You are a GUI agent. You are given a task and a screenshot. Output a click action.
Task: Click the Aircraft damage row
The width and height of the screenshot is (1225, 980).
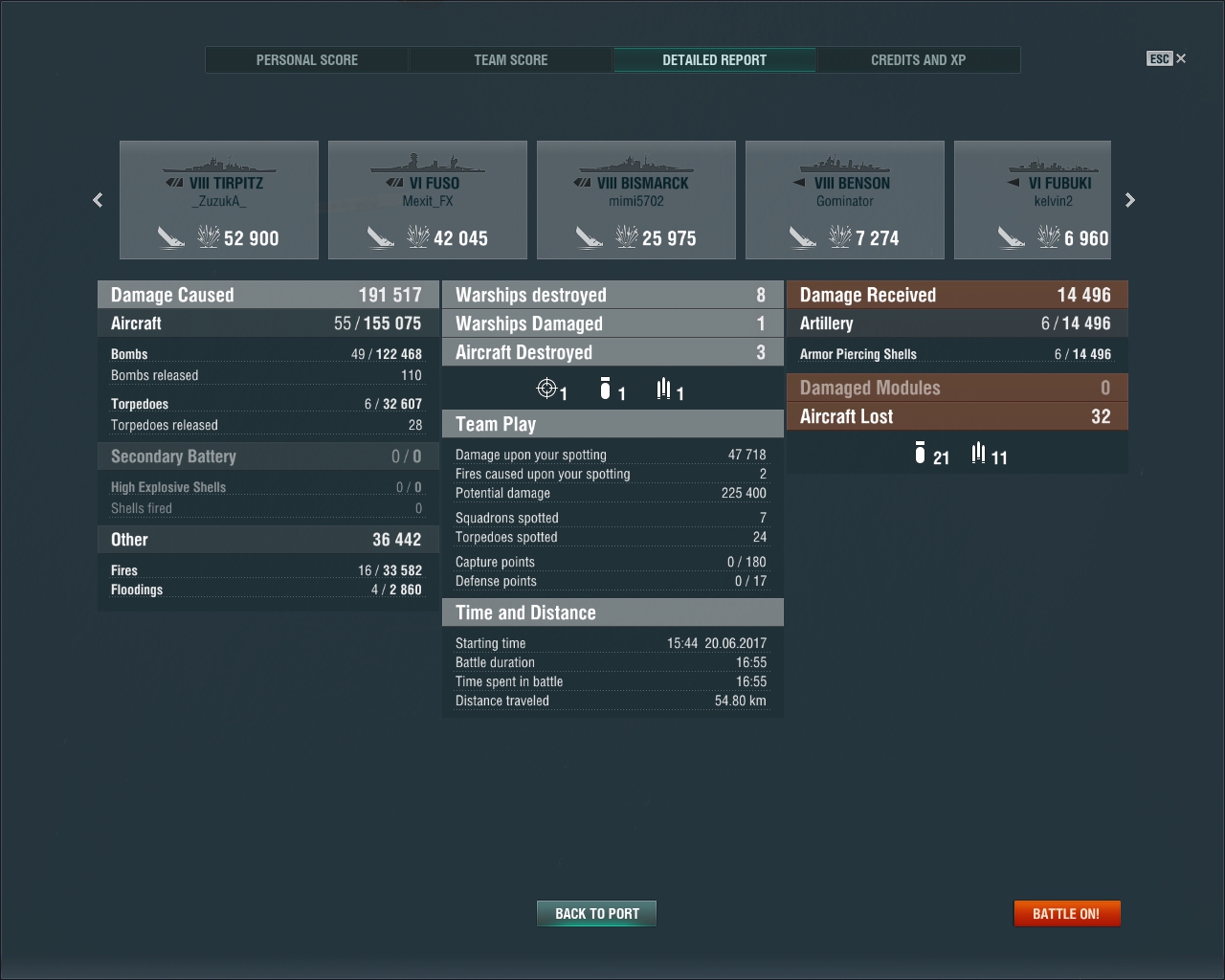pyautogui.click(x=268, y=323)
